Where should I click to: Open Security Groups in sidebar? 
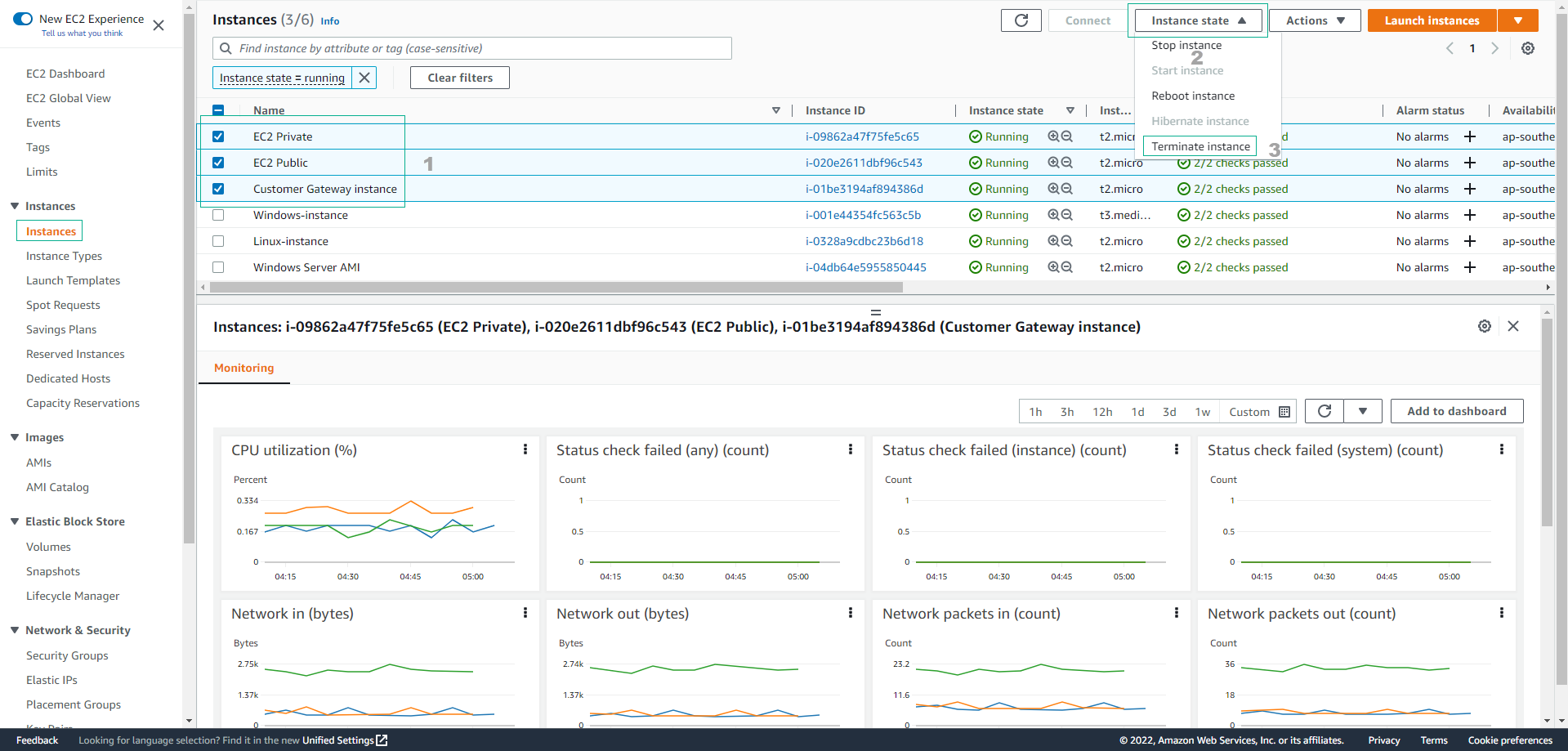tap(67, 655)
